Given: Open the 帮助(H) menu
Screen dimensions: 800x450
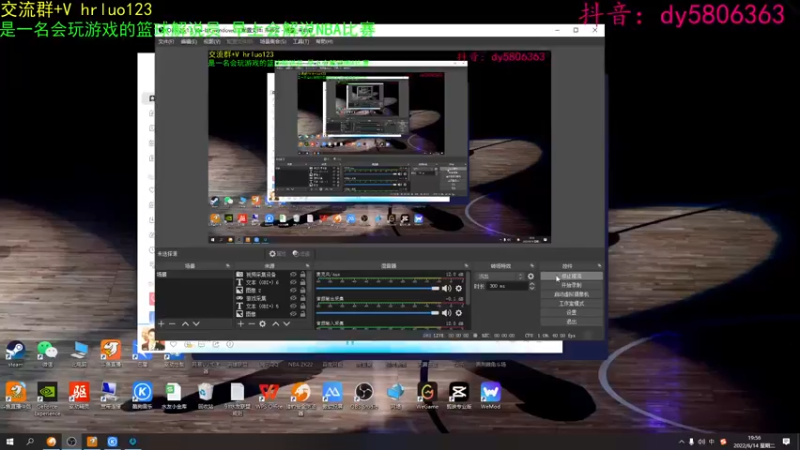Looking at the screenshot, I should pos(324,41).
